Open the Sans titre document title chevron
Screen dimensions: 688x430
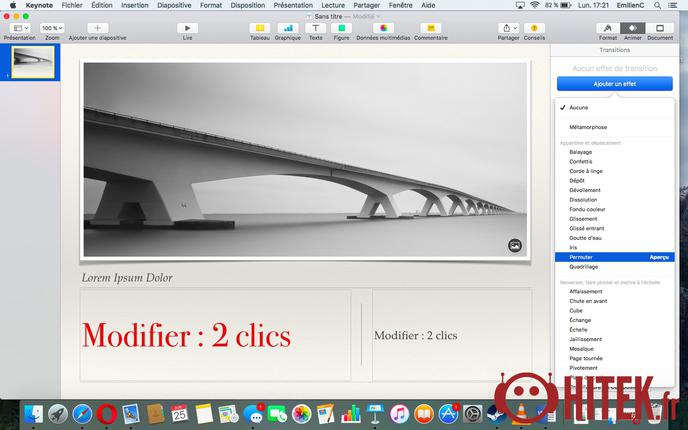click(378, 16)
